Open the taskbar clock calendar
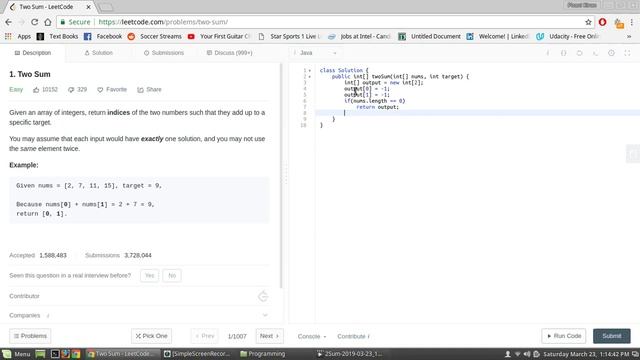The width and height of the screenshot is (640, 360). [586, 354]
